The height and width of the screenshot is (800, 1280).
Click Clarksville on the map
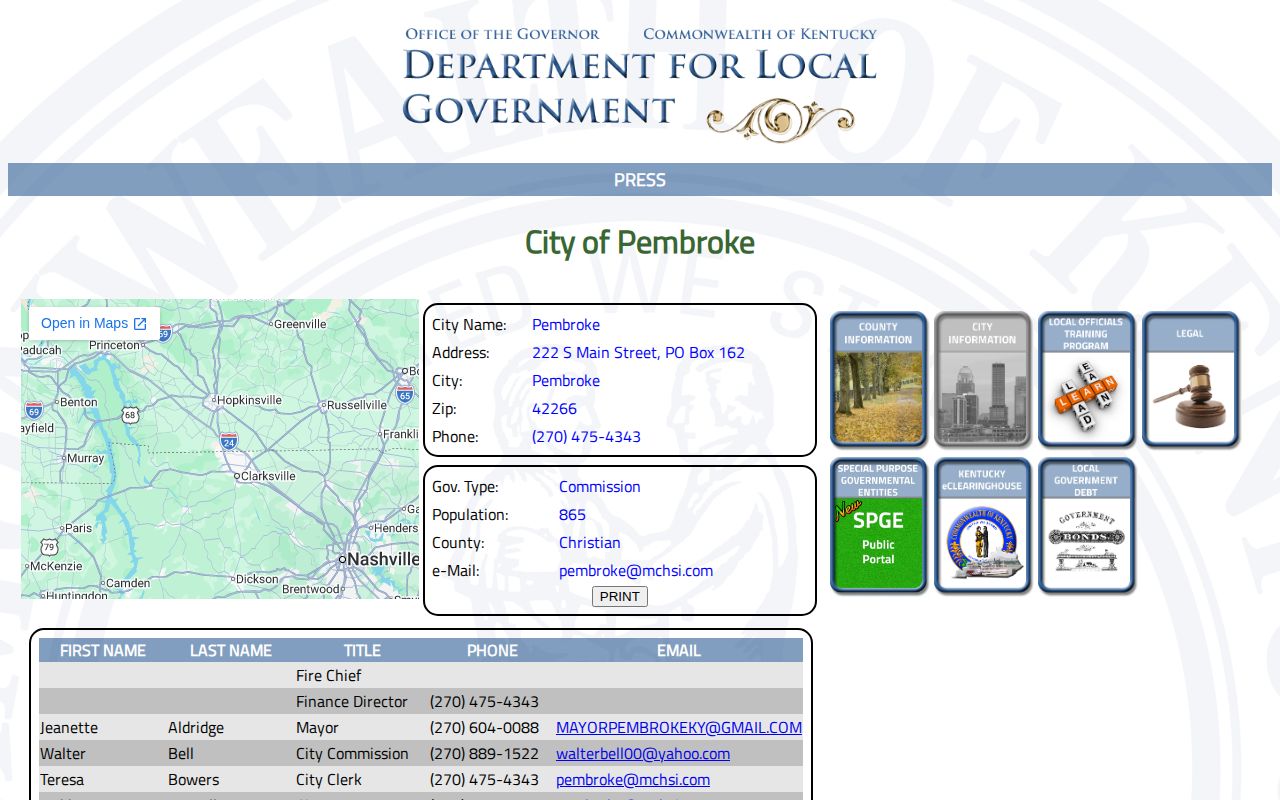(x=266, y=476)
